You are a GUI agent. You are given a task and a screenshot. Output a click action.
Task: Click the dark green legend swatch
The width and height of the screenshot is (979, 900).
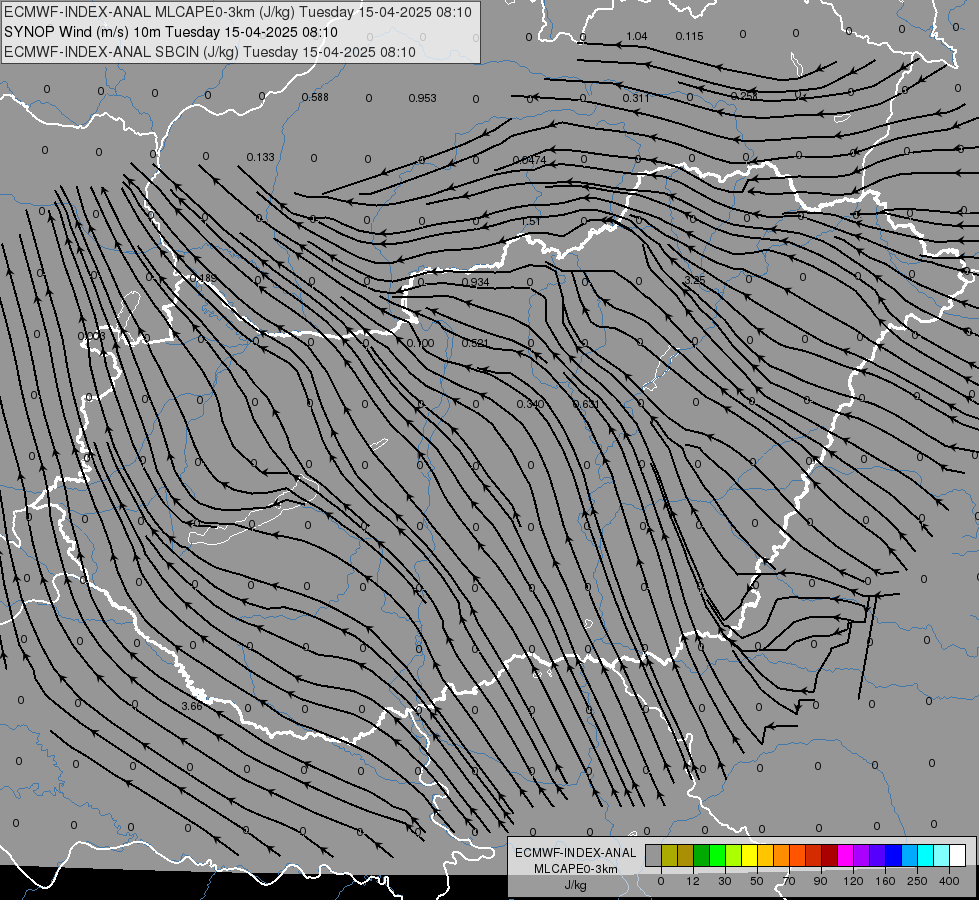click(702, 855)
